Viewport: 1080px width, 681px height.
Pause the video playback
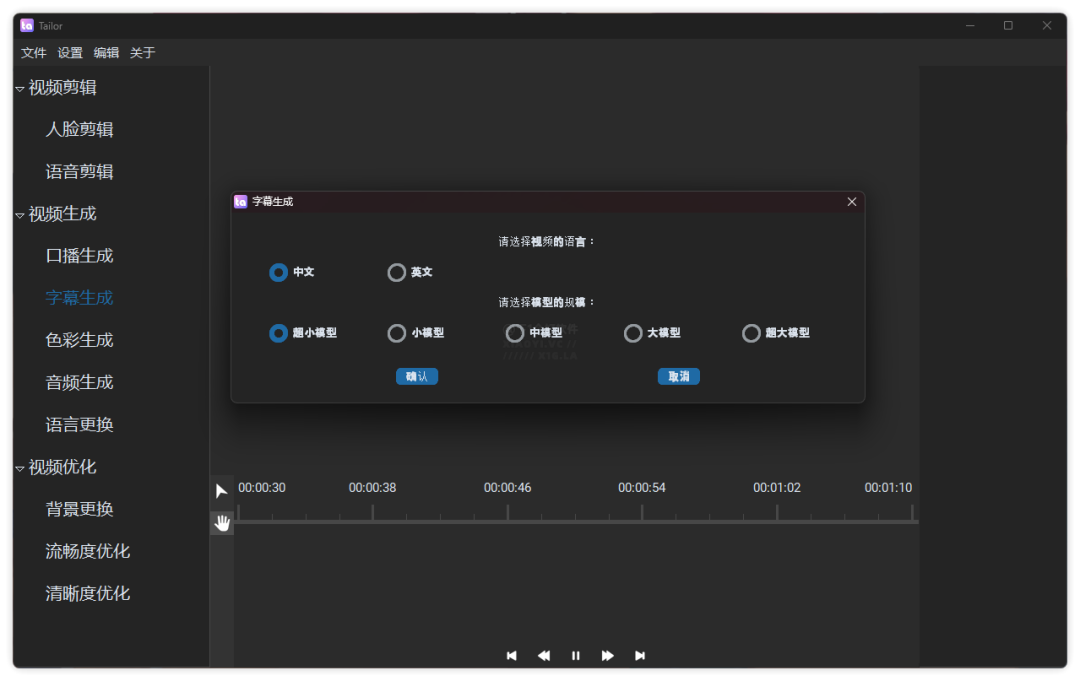(x=576, y=655)
